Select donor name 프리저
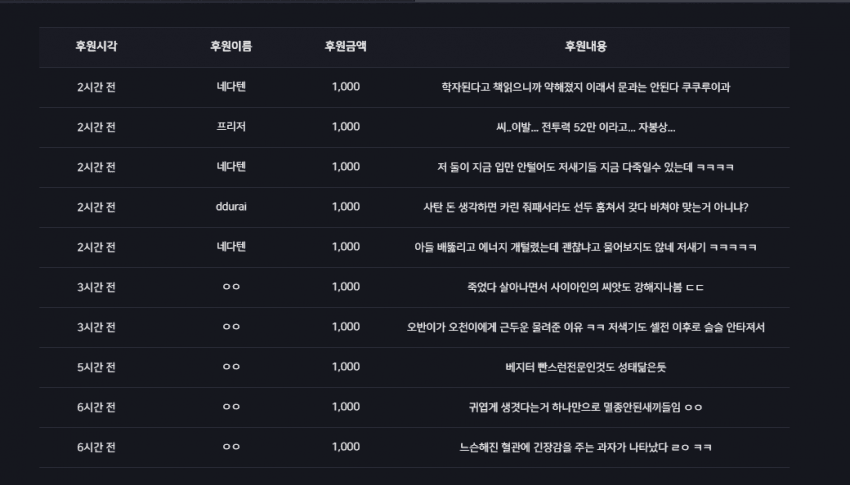The image size is (850, 485). coord(231,127)
